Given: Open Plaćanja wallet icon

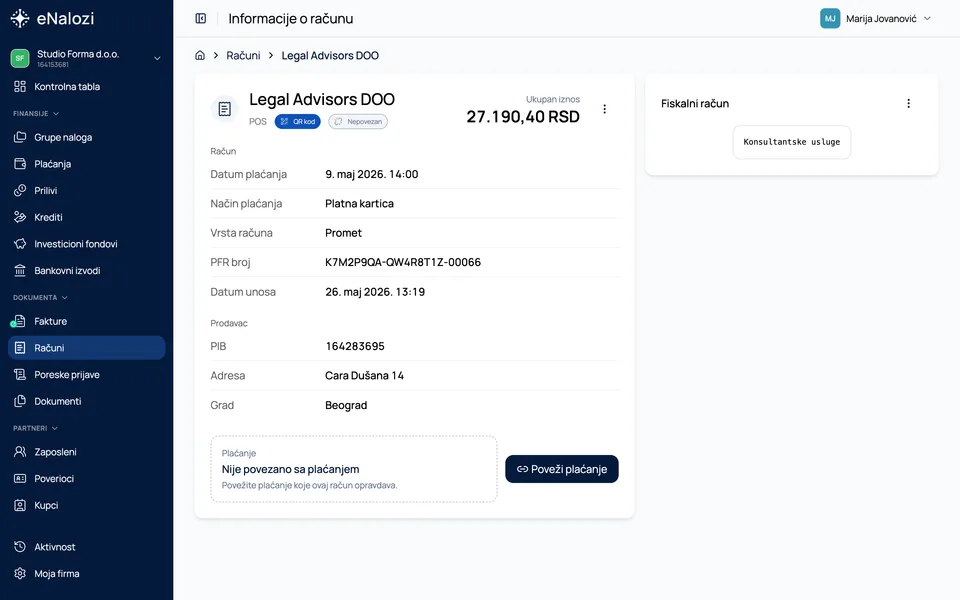Looking at the screenshot, I should pyautogui.click(x=20, y=163).
